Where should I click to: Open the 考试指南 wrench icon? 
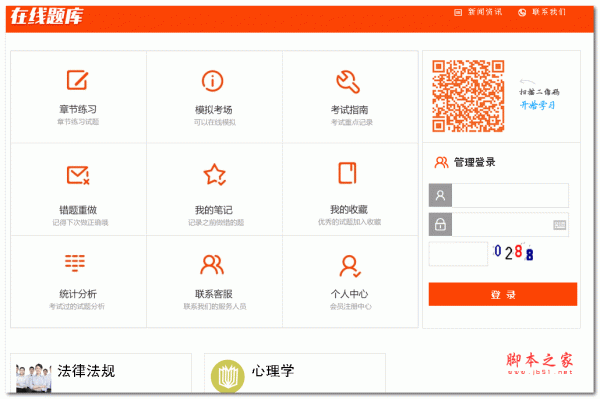pyautogui.click(x=348, y=81)
